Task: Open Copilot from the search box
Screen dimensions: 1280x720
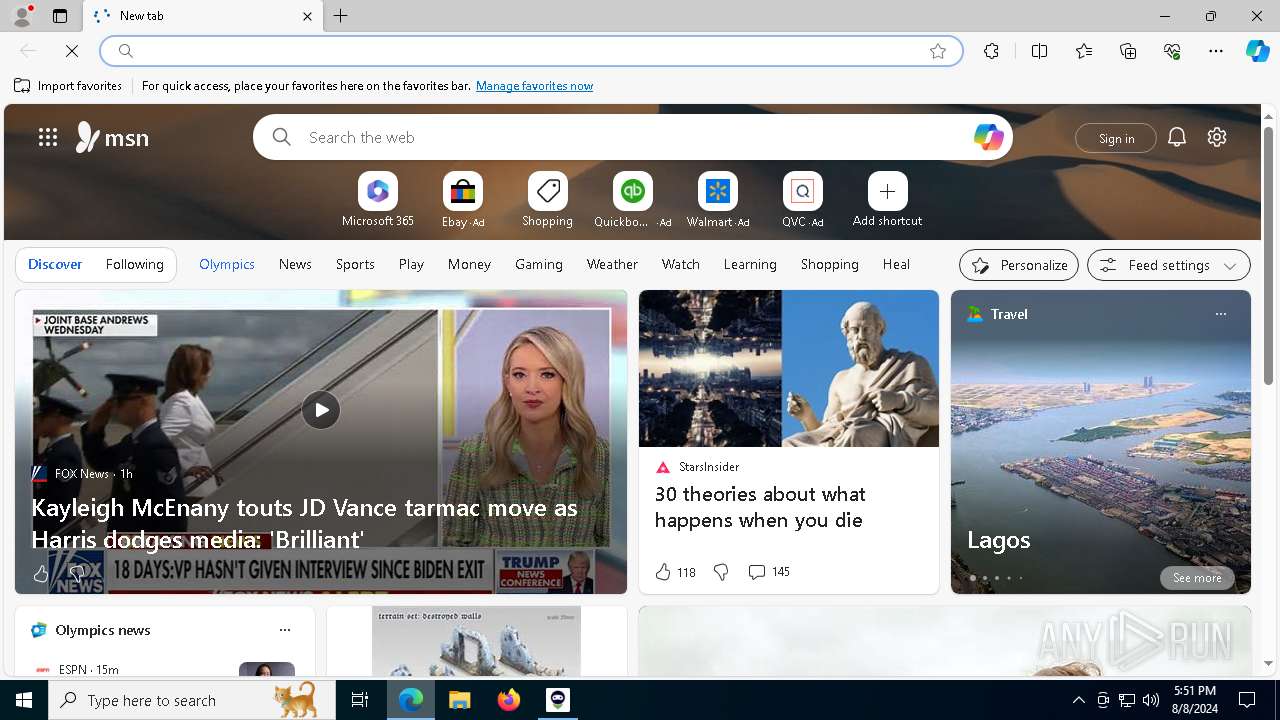Action: 988,137
